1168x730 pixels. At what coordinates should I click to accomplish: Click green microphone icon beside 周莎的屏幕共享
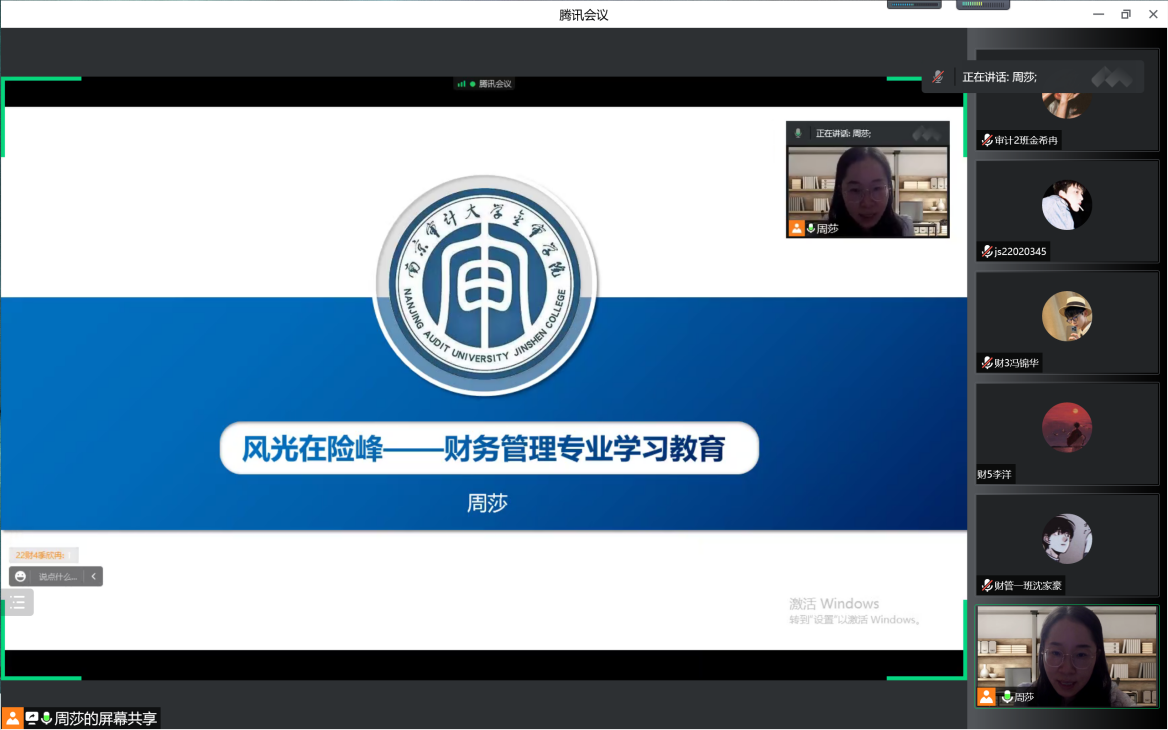pyautogui.click(x=46, y=718)
